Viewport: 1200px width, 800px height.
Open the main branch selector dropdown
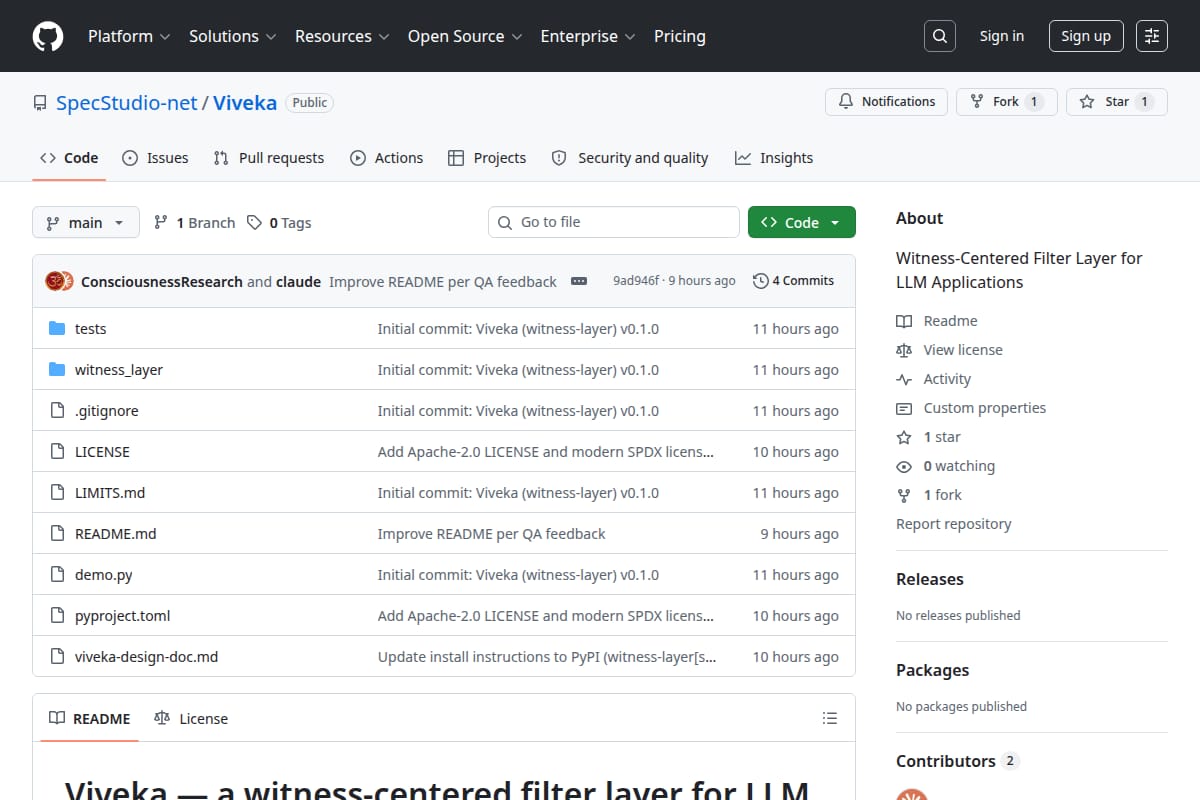pos(85,222)
